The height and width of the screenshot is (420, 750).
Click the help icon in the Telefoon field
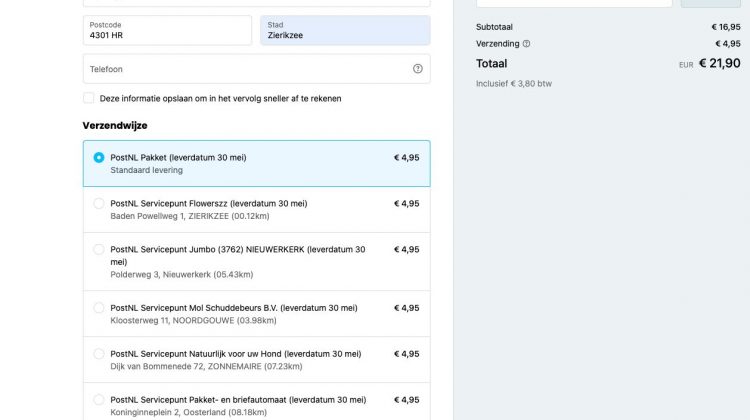[417, 69]
